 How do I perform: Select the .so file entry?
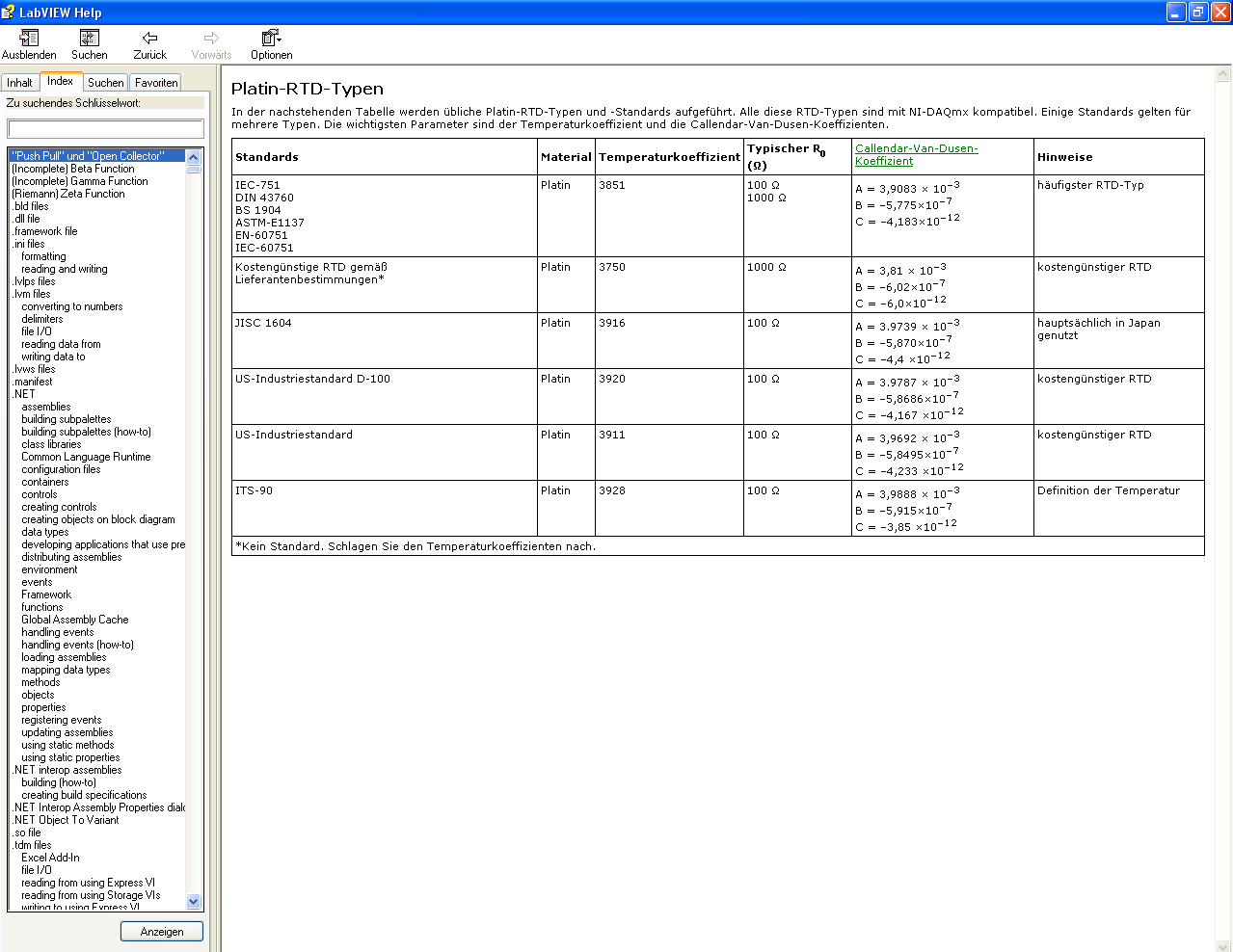click(x=26, y=833)
